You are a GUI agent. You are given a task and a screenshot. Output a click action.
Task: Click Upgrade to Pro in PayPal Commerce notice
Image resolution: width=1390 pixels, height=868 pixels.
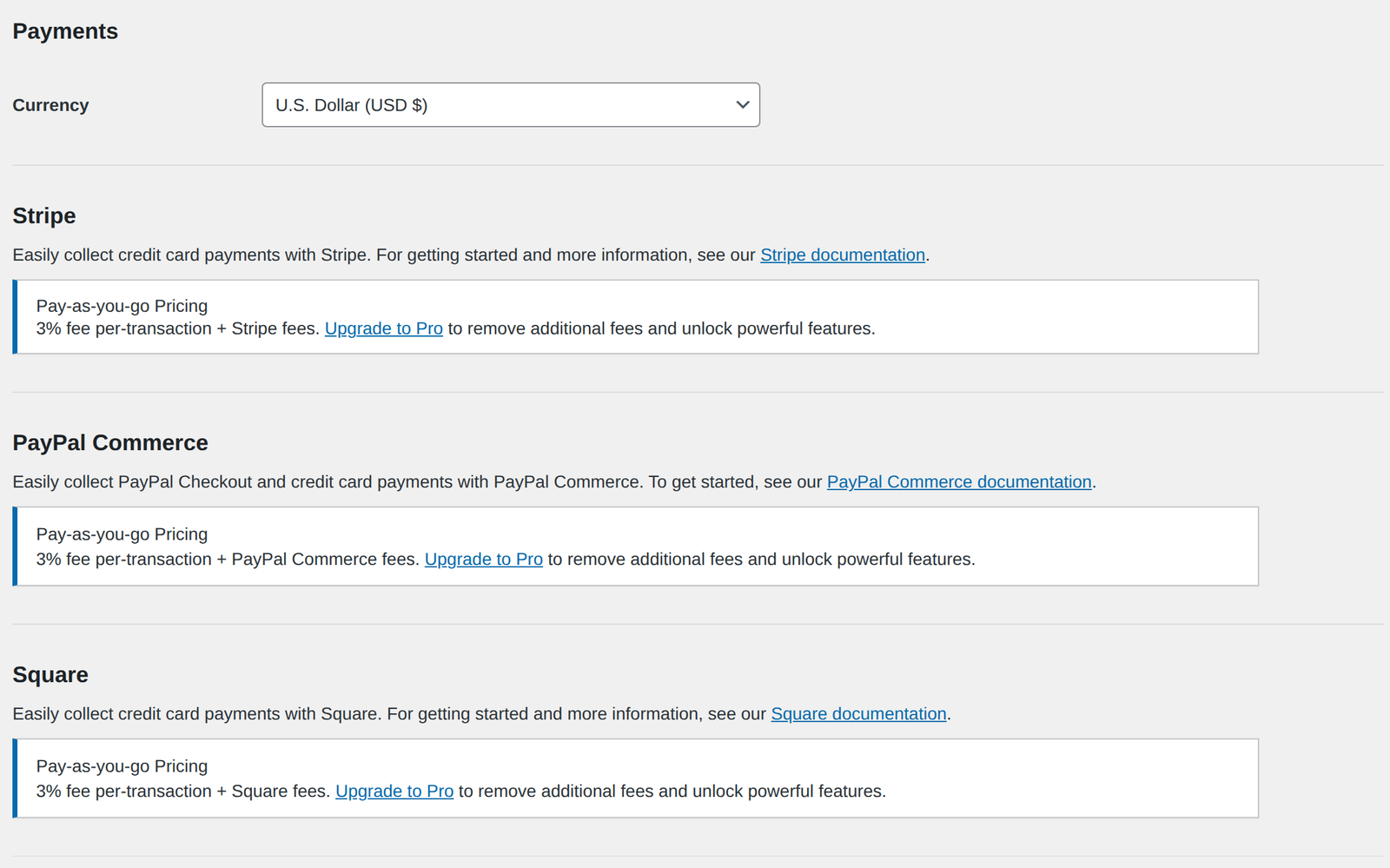pyautogui.click(x=484, y=560)
